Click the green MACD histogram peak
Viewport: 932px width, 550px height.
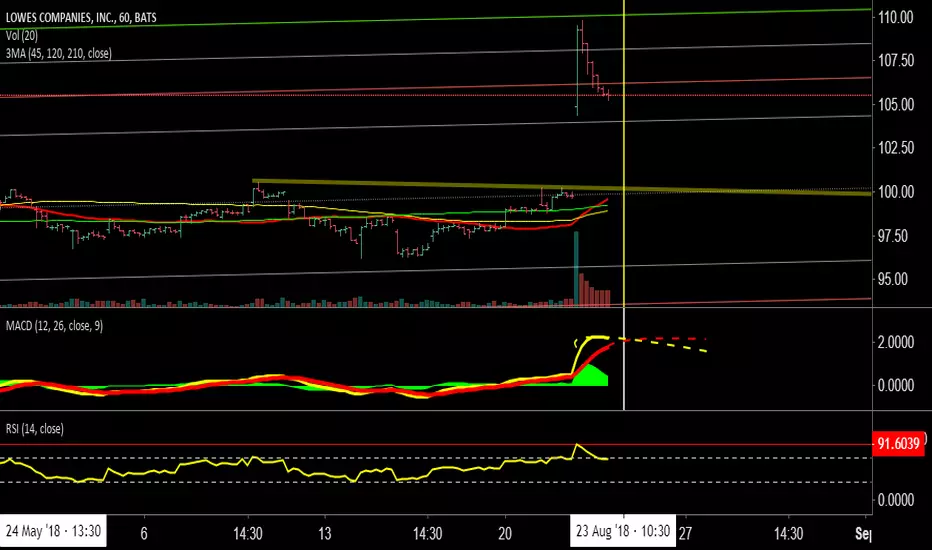[590, 375]
